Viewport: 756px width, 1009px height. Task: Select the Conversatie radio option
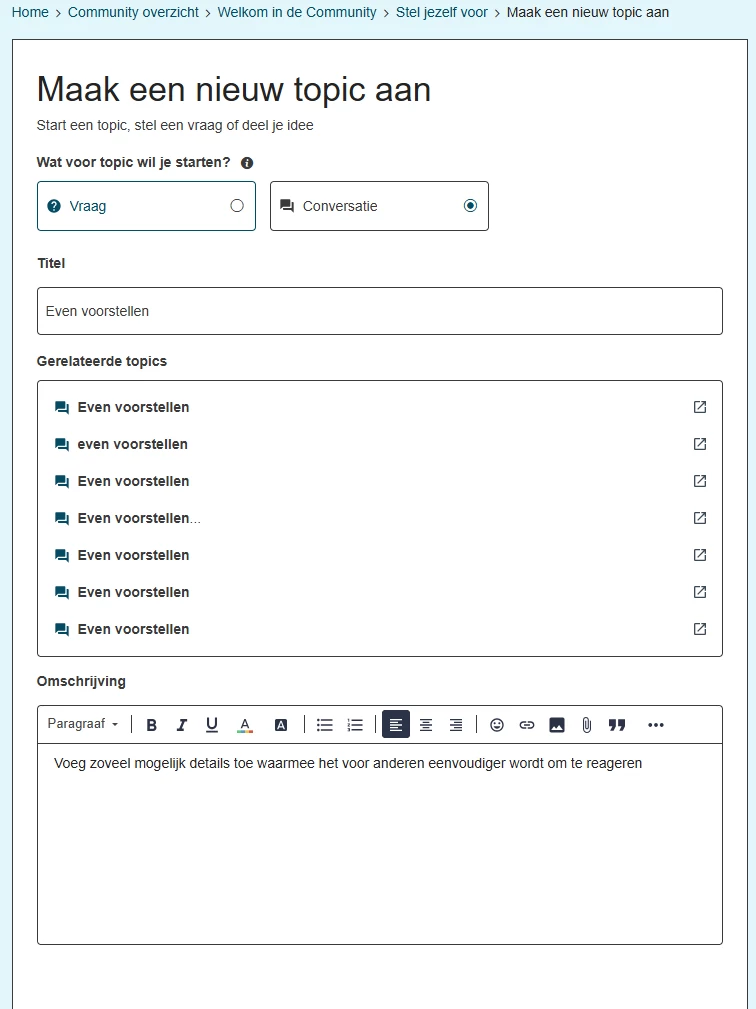coord(379,206)
